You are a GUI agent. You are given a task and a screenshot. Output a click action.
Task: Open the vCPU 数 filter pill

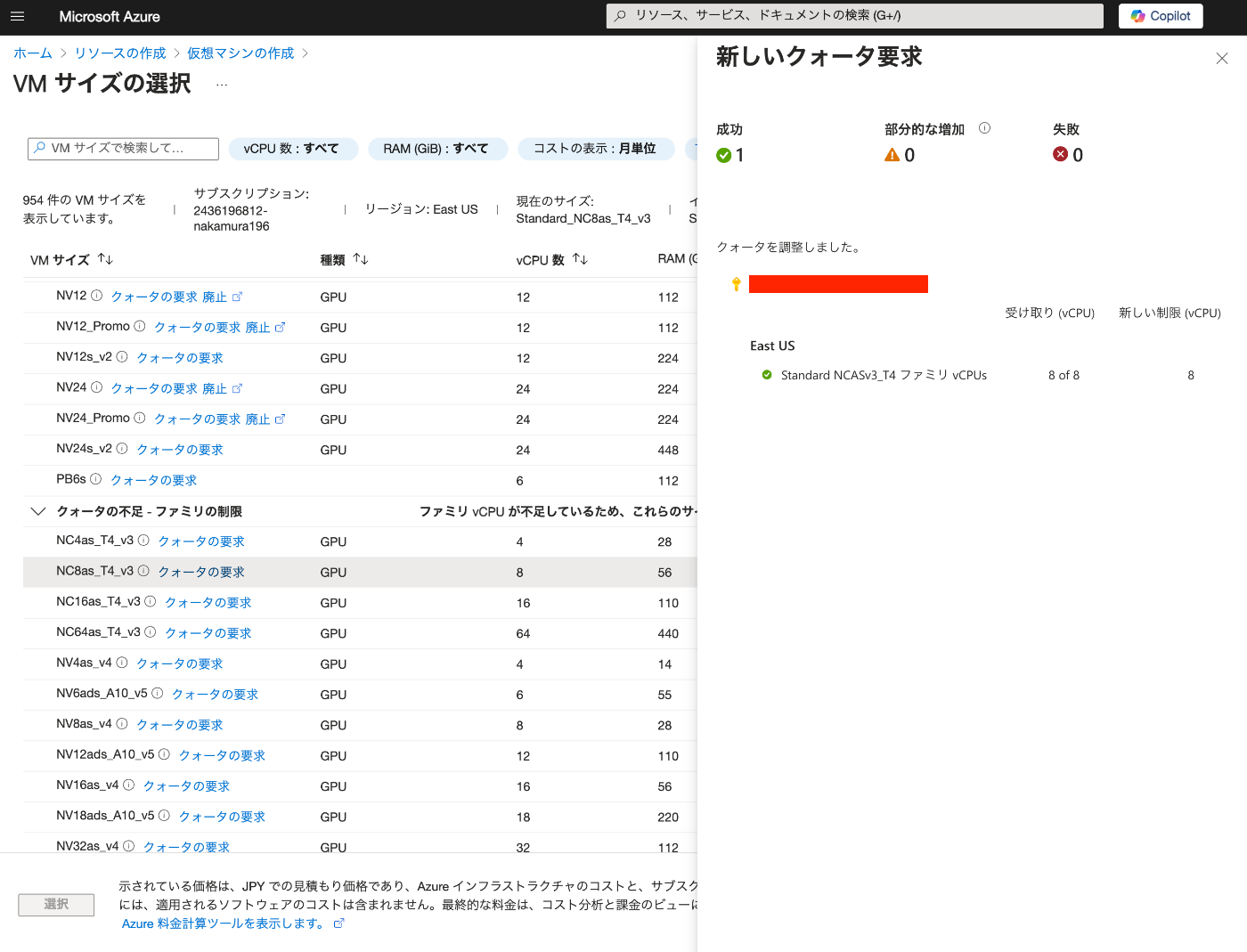(x=291, y=149)
